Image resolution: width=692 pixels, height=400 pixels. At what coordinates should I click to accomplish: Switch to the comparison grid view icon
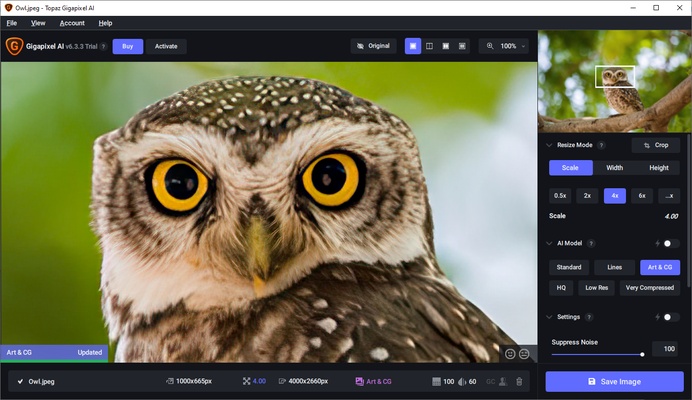(462, 46)
